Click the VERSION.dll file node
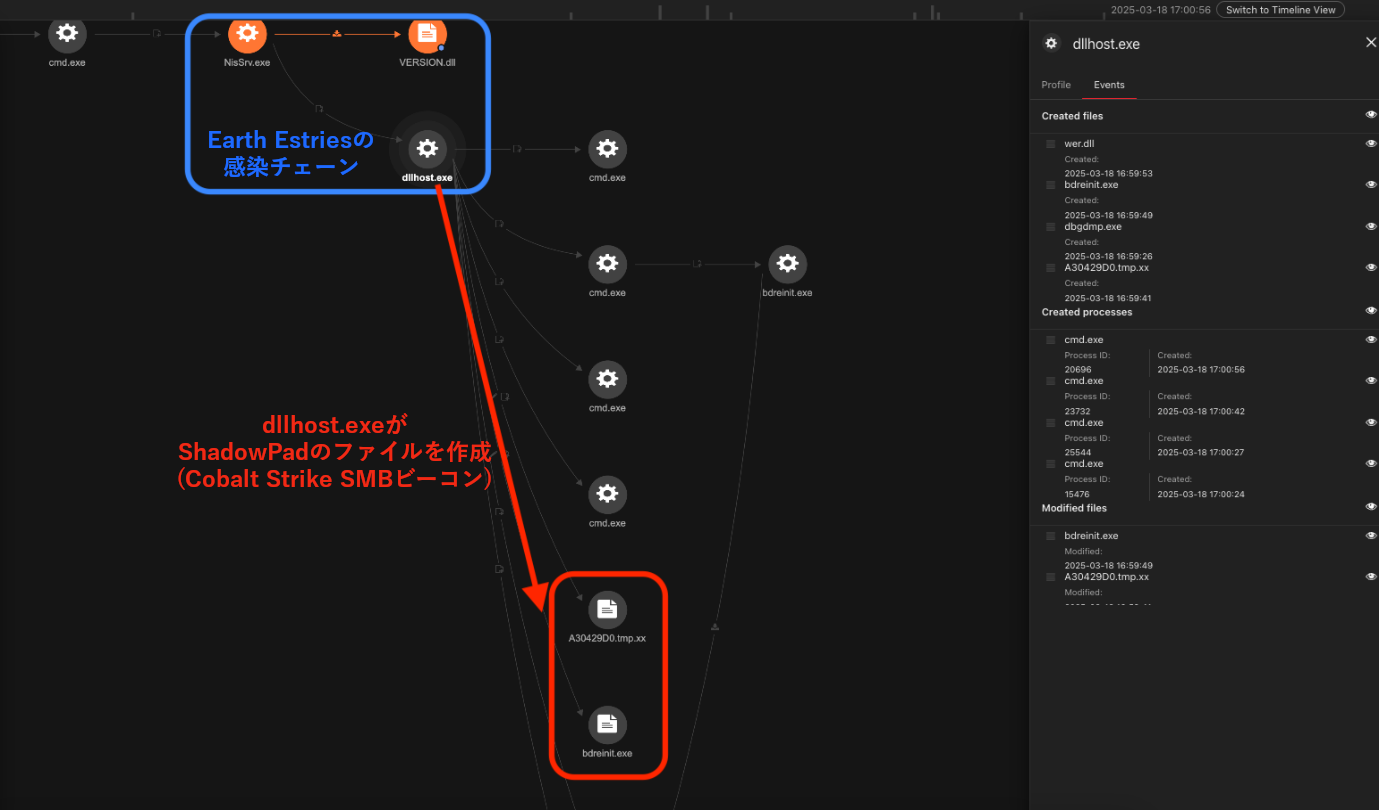The width and height of the screenshot is (1379, 810). point(427,34)
